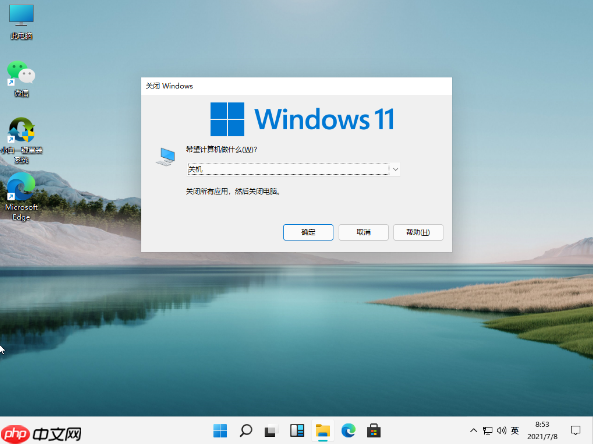Image resolution: width=593 pixels, height=444 pixels.
Task: Open the notification center icon
Action: point(576,430)
